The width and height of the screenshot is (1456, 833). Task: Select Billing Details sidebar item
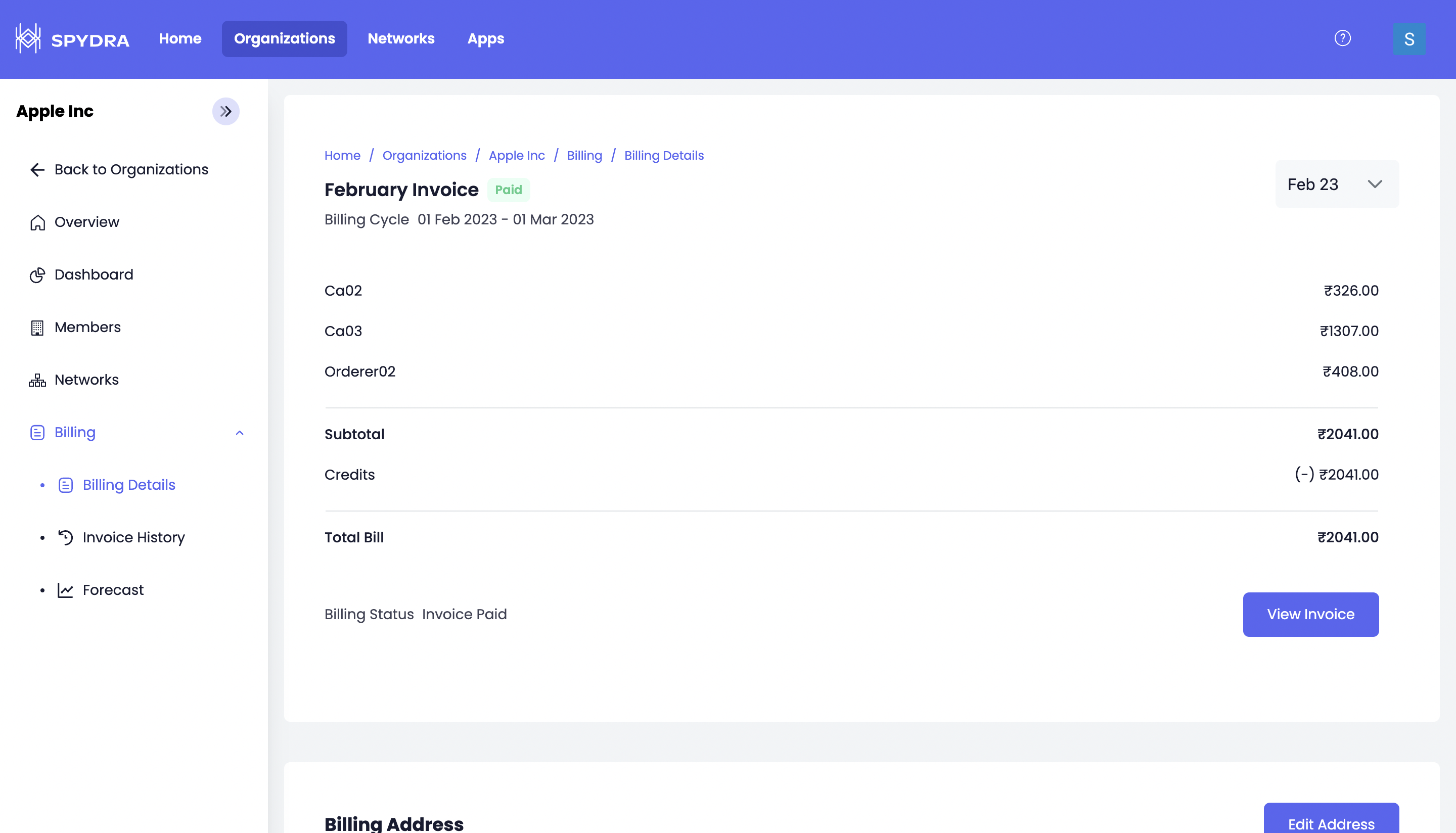click(129, 485)
